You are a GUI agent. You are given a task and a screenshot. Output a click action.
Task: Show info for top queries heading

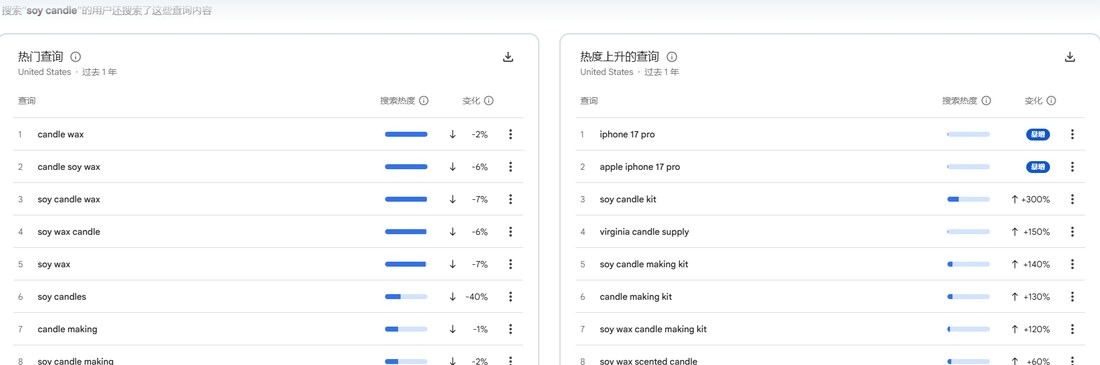[x=76, y=57]
